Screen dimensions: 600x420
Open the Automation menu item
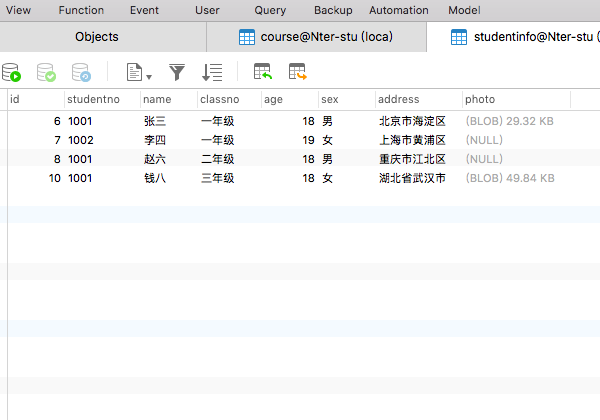[x=399, y=10]
